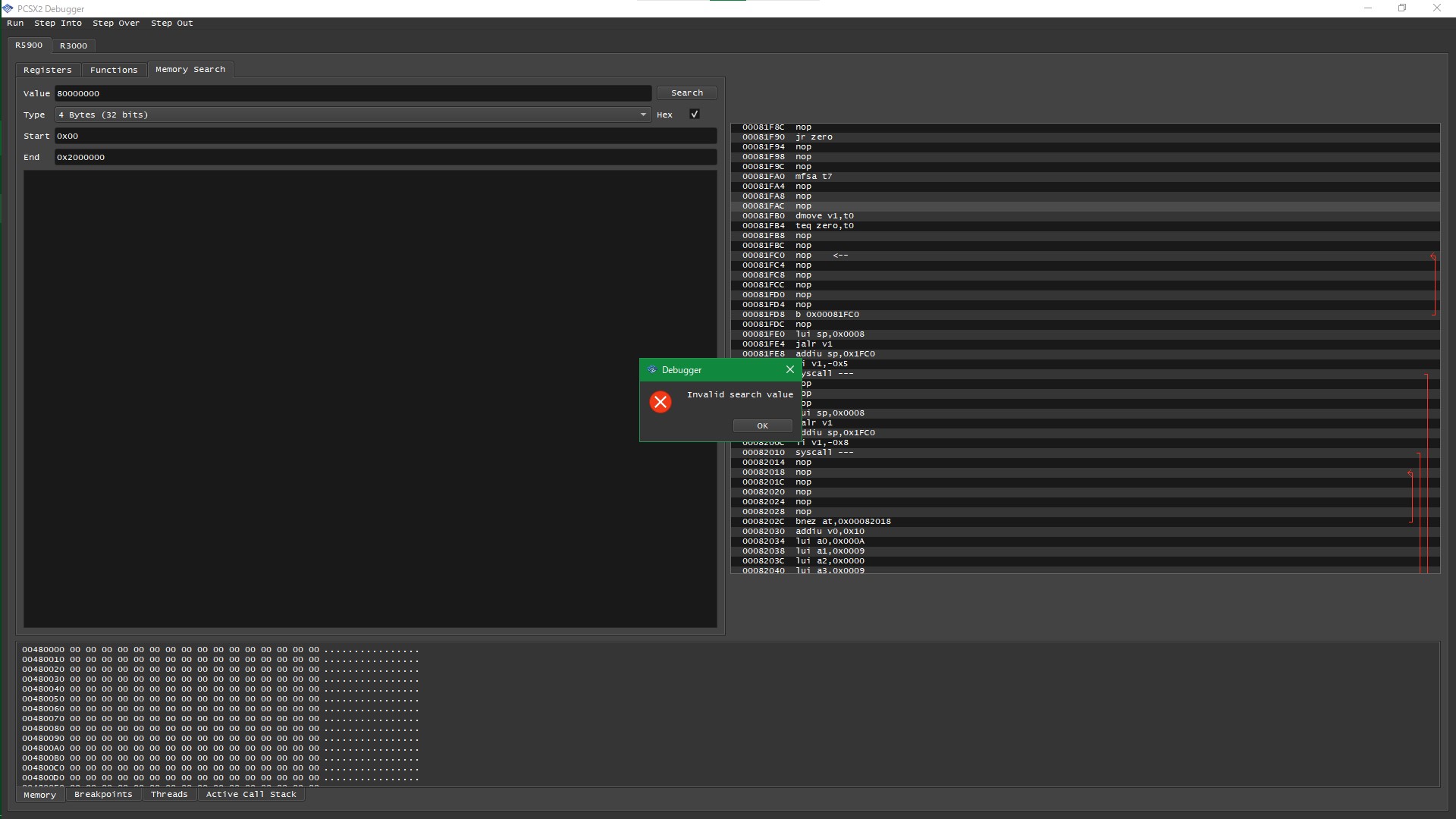
Task: Select the R5900 CPU tab
Action: pos(28,45)
